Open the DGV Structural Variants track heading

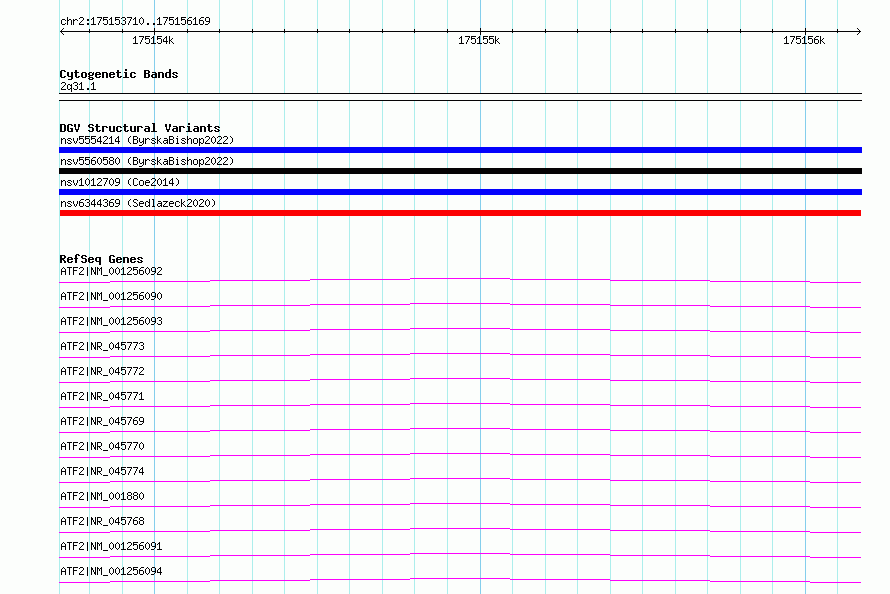tap(140, 128)
